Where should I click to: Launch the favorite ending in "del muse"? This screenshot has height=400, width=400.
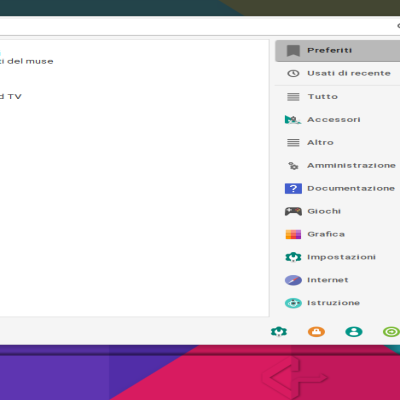point(27,61)
